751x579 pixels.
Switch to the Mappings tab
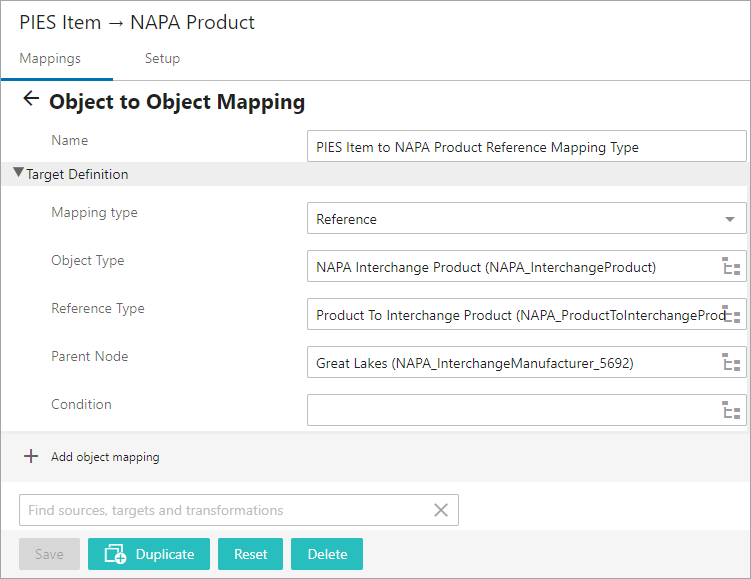[x=50, y=58]
